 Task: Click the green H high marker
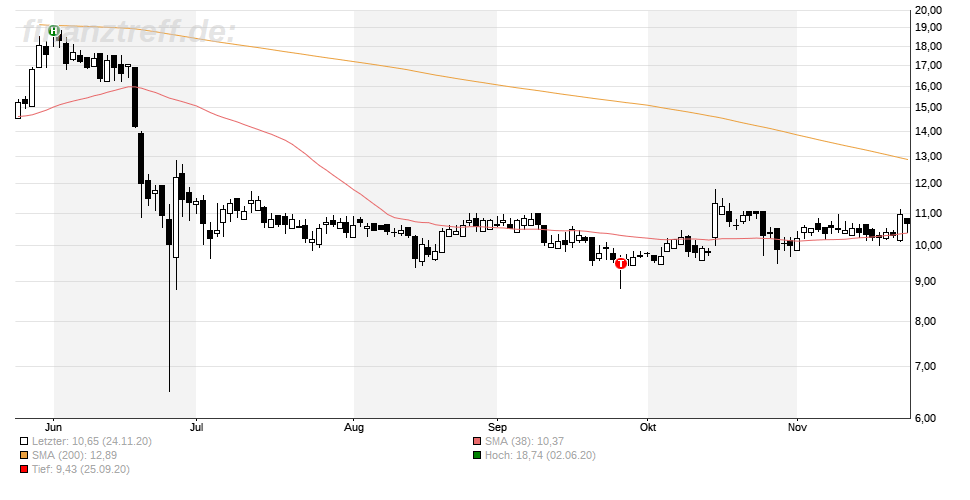coord(54,30)
